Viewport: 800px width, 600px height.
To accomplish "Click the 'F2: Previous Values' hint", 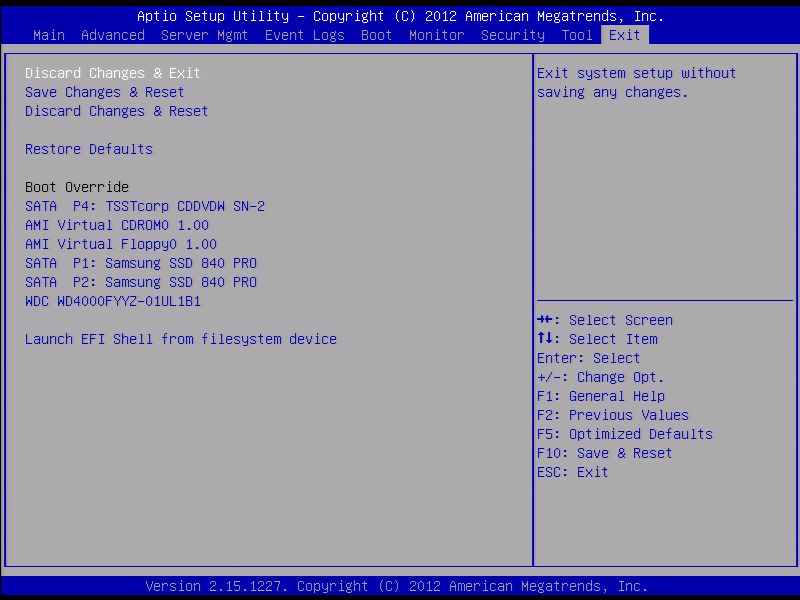I will (613, 415).
